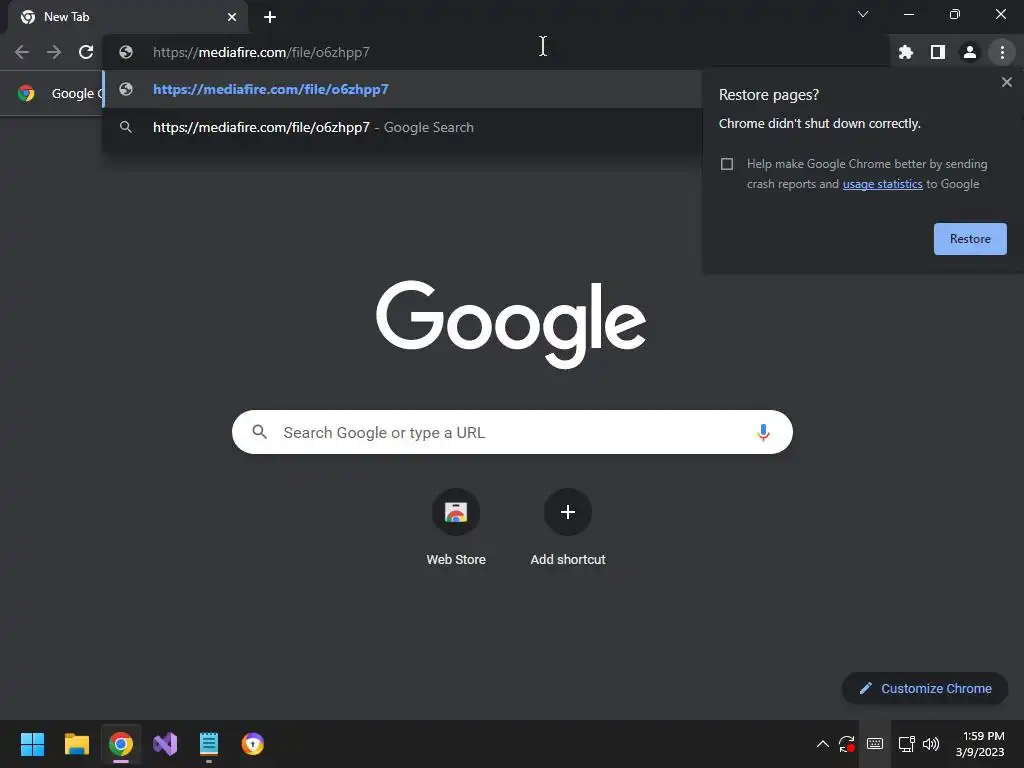Click the sync status tray icon
Image resolution: width=1024 pixels, height=768 pixels.
click(847, 744)
